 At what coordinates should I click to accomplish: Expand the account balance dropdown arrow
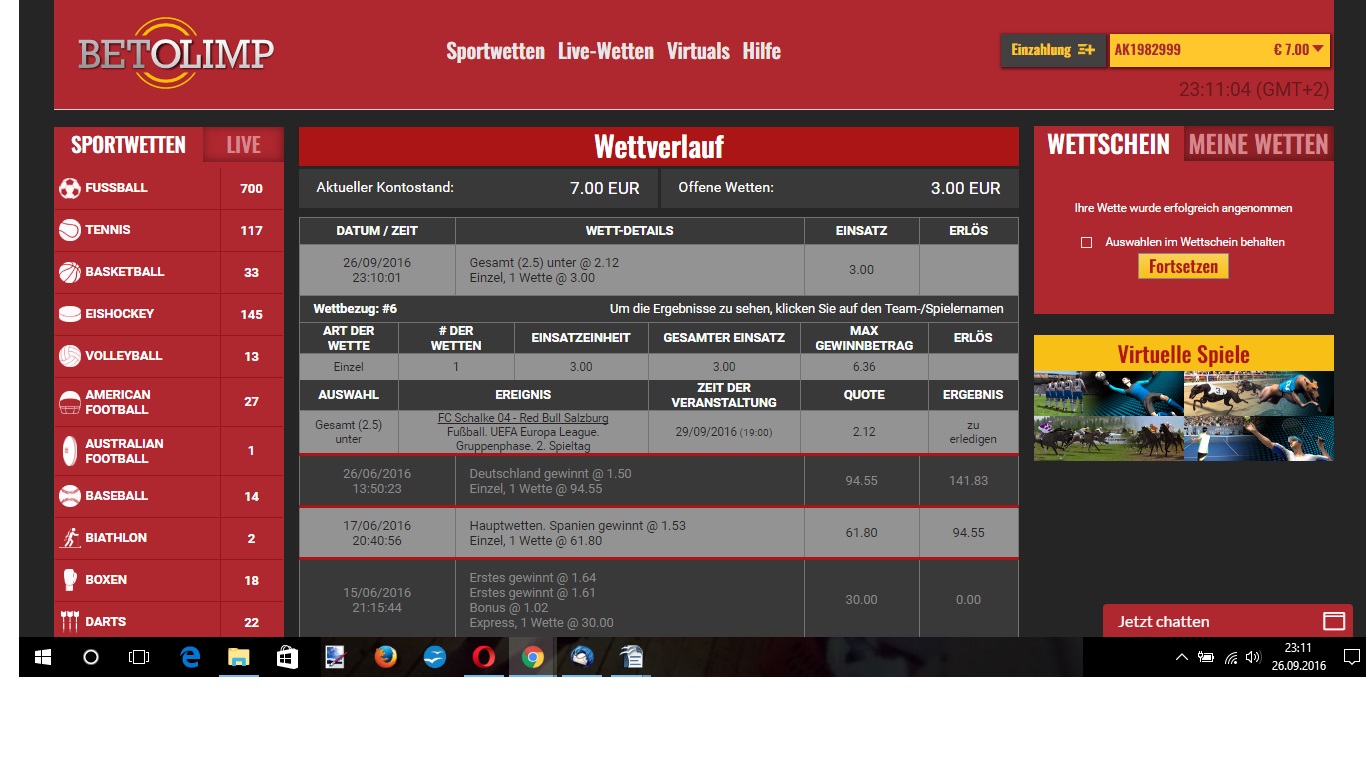(1318, 49)
